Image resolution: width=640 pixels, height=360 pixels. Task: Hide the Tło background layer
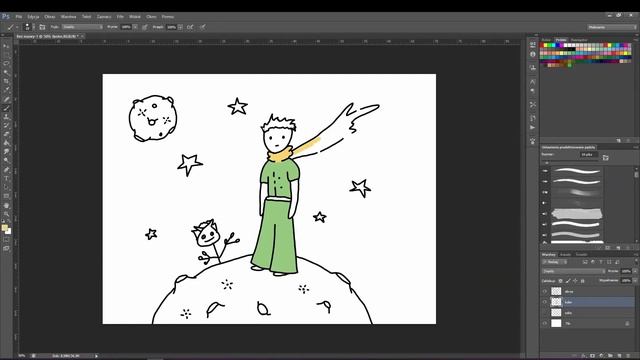(544, 323)
